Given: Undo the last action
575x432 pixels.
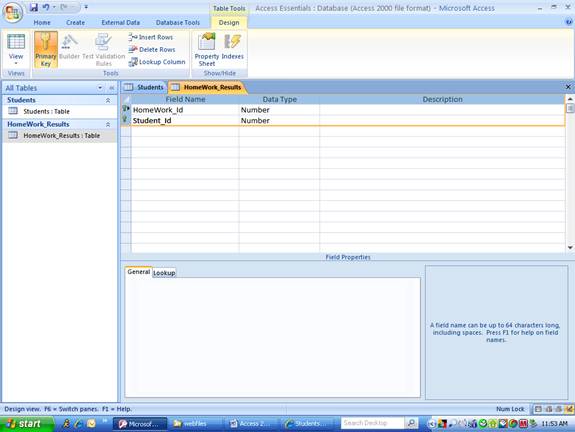Looking at the screenshot, I should click(x=46, y=7).
